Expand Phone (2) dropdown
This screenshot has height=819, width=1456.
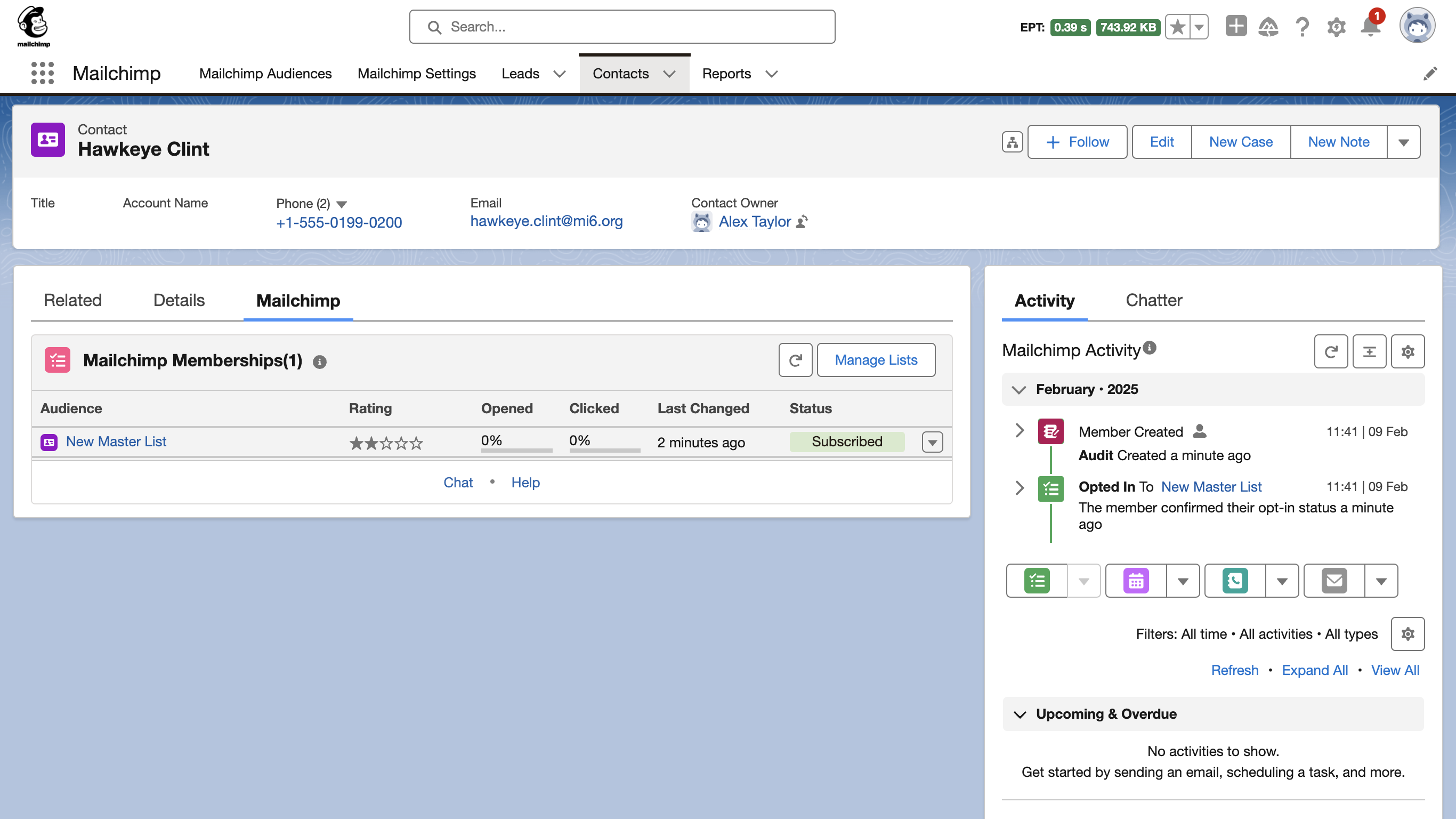tap(342, 204)
